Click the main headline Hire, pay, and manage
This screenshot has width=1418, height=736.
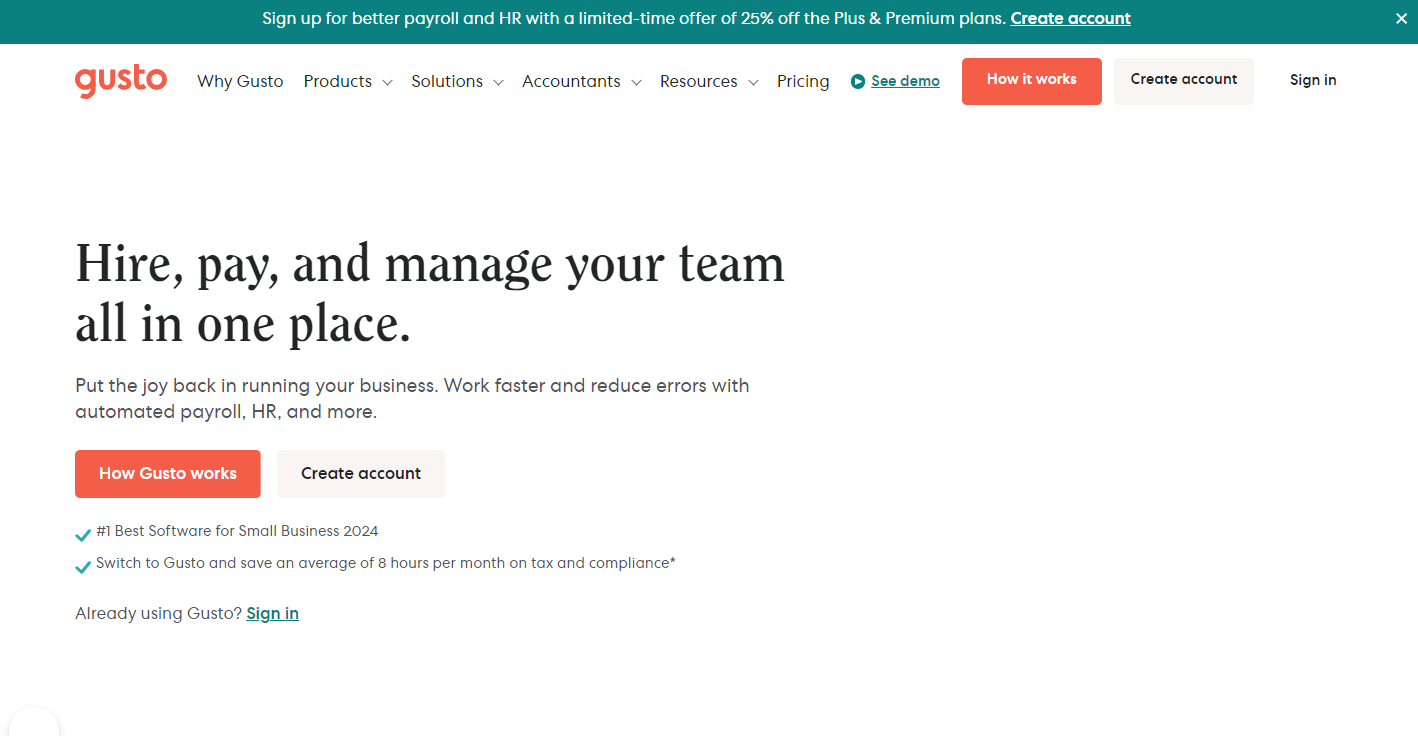point(430,294)
